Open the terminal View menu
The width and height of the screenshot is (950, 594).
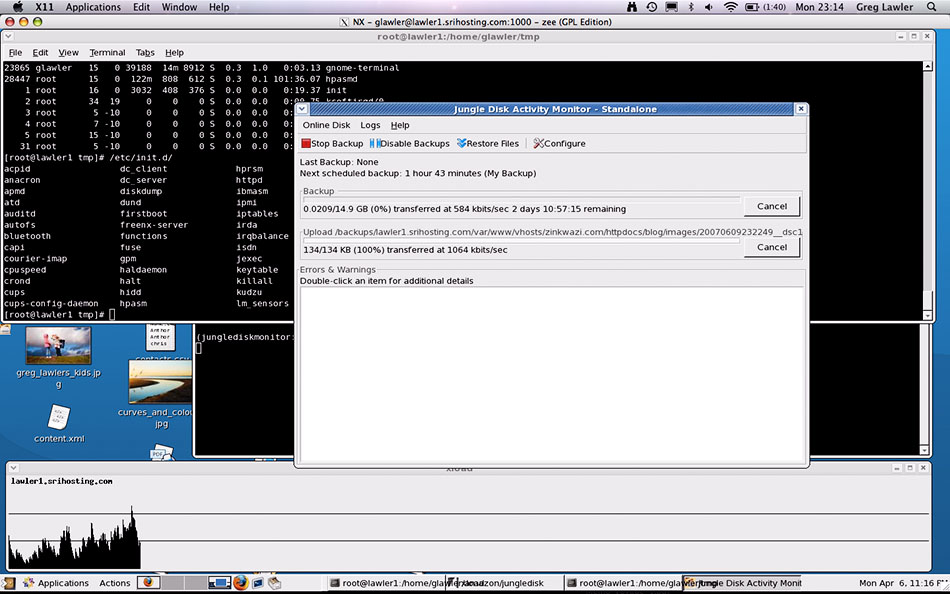coord(68,53)
